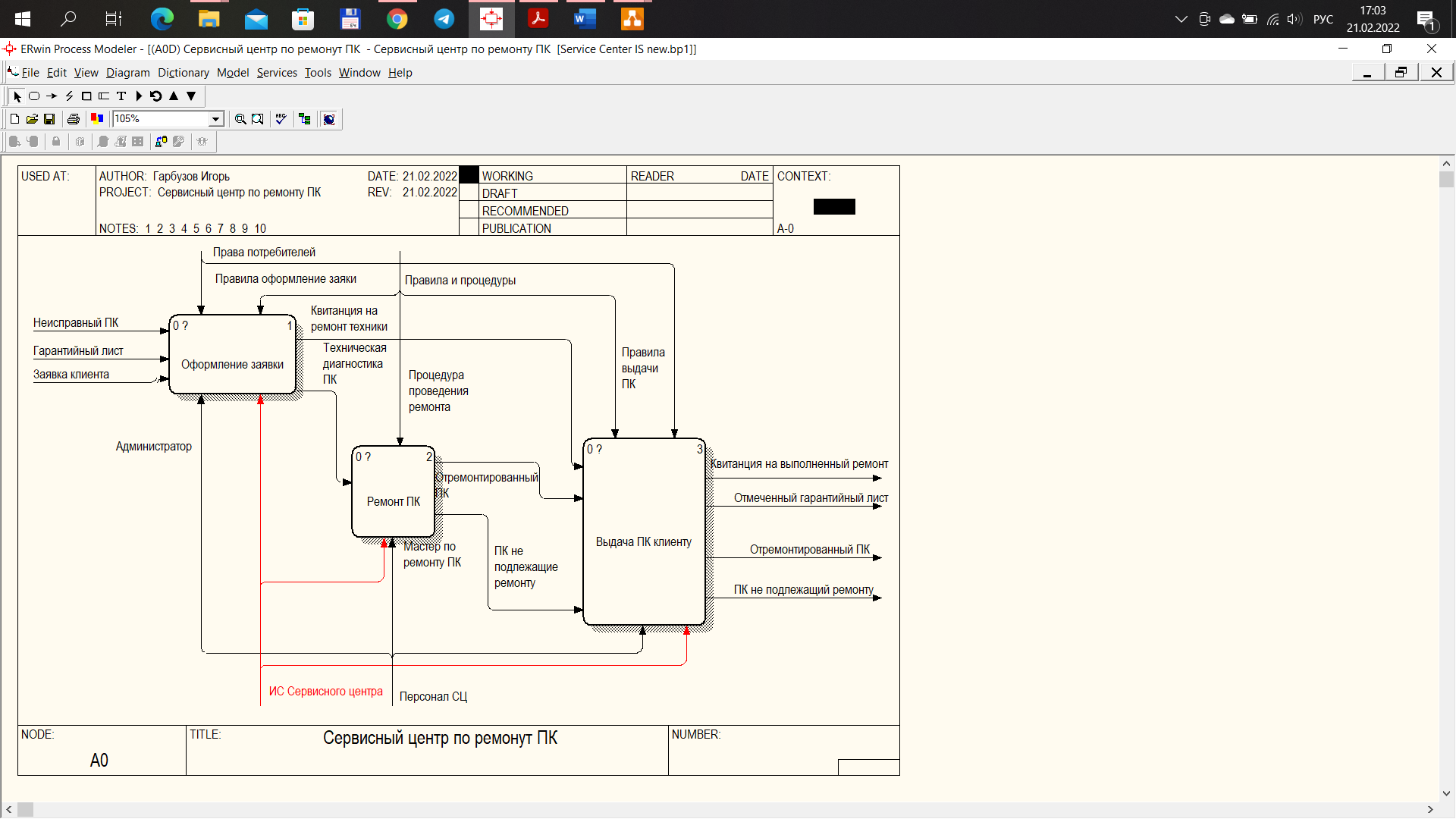The width and height of the screenshot is (1456, 819).
Task: Click the 'Гарантийный лист' arrow label
Action: click(78, 351)
